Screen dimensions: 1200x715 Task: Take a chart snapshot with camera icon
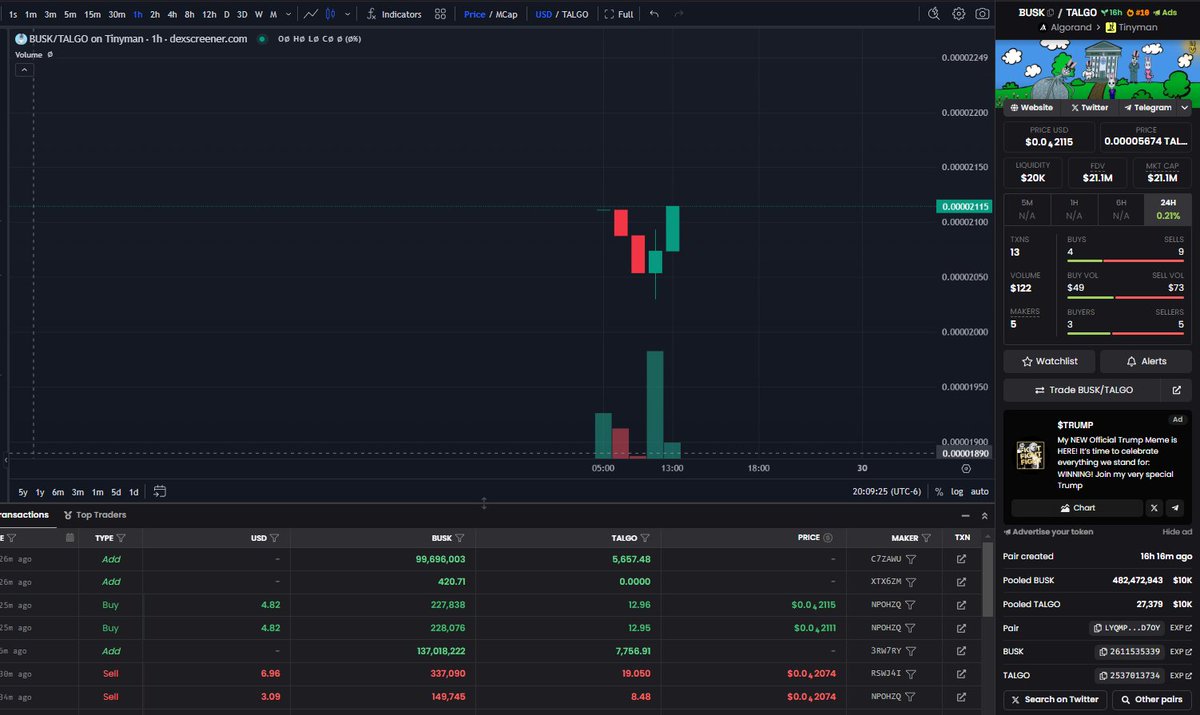click(982, 14)
